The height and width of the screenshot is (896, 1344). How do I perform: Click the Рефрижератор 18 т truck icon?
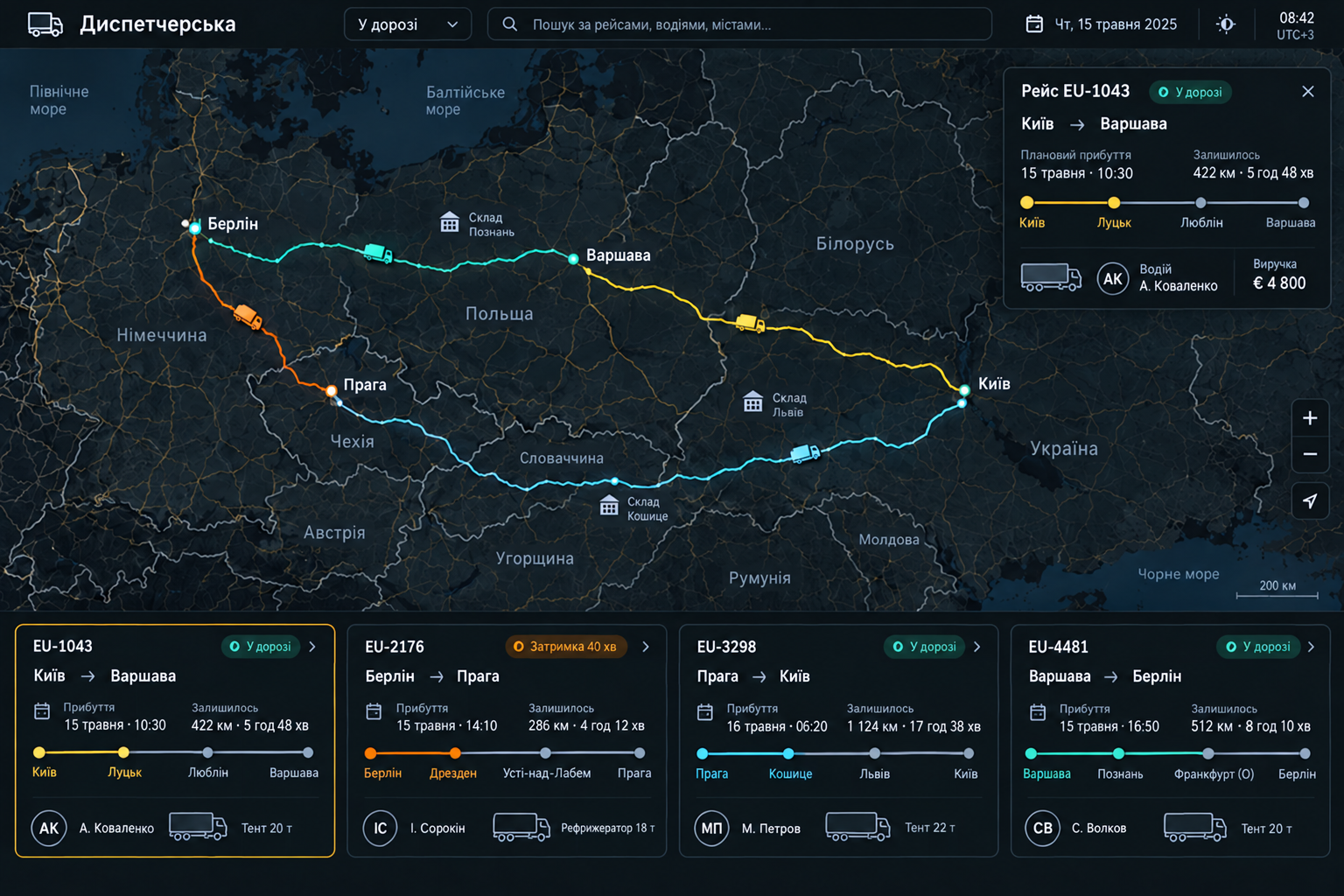point(521,827)
